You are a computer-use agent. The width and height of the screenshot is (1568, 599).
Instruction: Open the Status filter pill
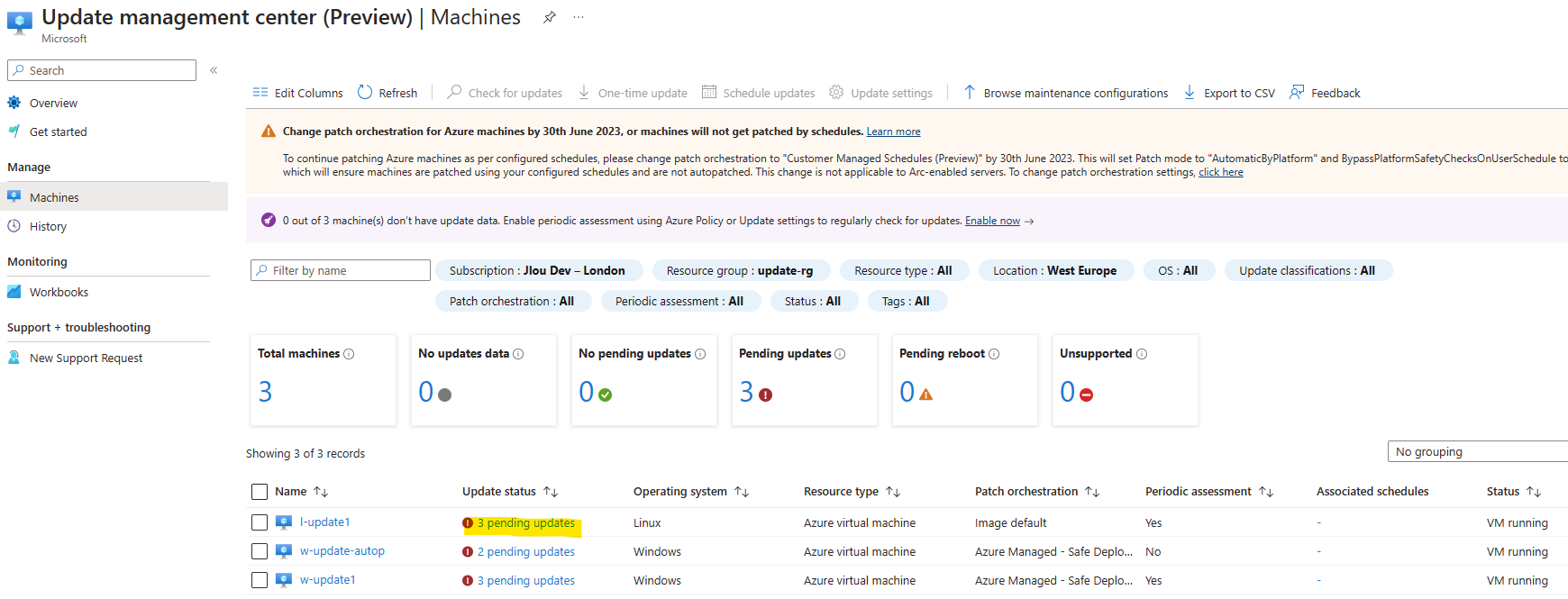click(x=813, y=301)
